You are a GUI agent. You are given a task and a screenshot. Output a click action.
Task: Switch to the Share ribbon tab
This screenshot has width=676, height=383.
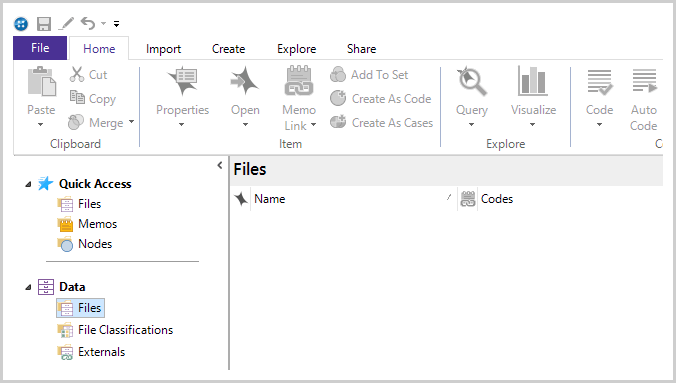point(361,49)
